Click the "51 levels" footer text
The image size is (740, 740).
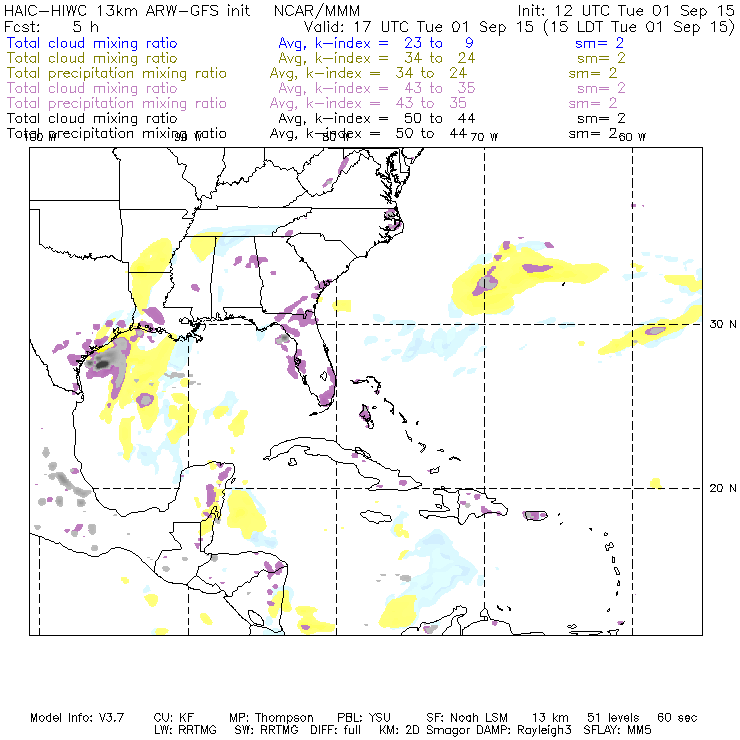click(x=613, y=718)
